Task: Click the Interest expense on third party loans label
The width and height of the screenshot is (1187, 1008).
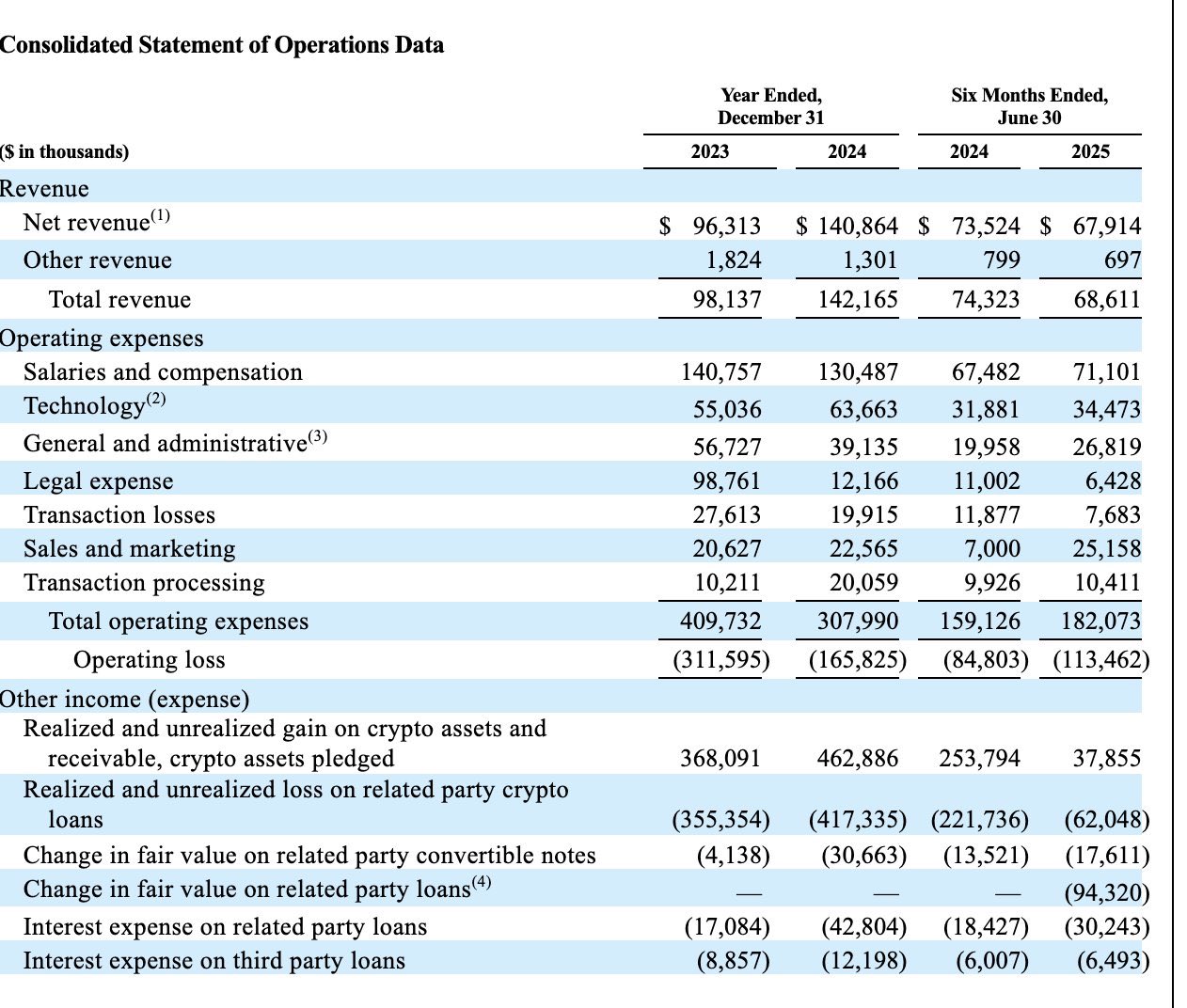Action: click(x=214, y=961)
